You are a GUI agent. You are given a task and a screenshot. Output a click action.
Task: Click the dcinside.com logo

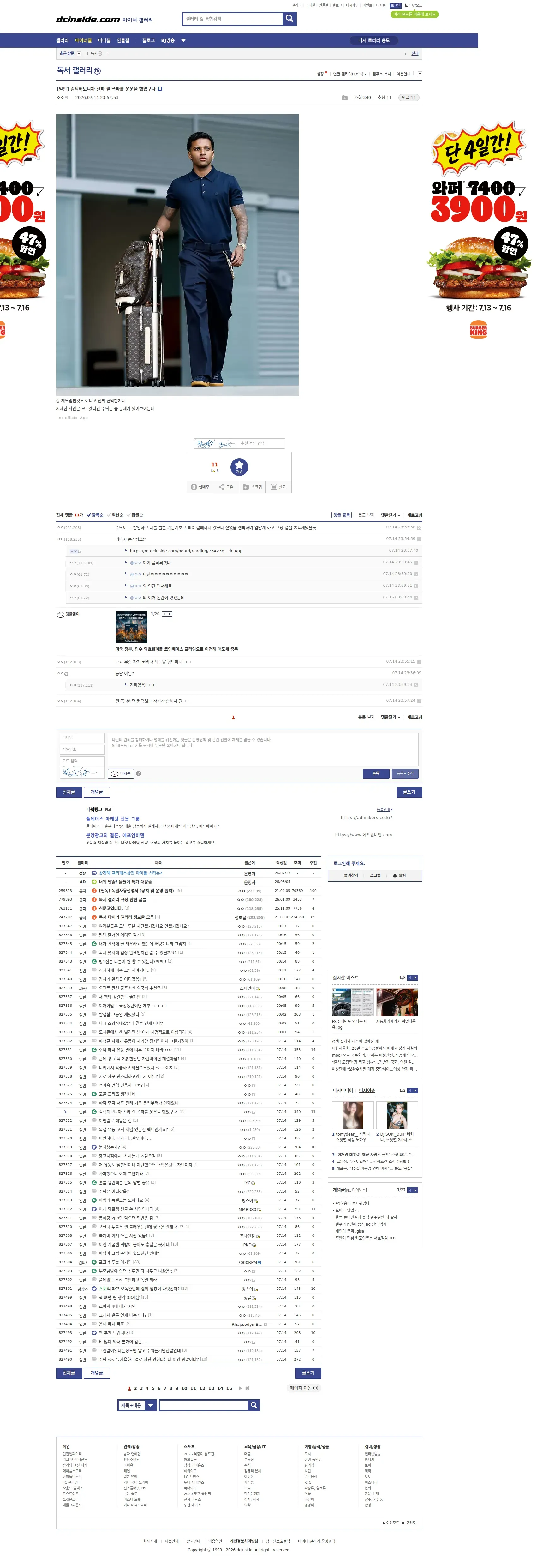(88, 20)
